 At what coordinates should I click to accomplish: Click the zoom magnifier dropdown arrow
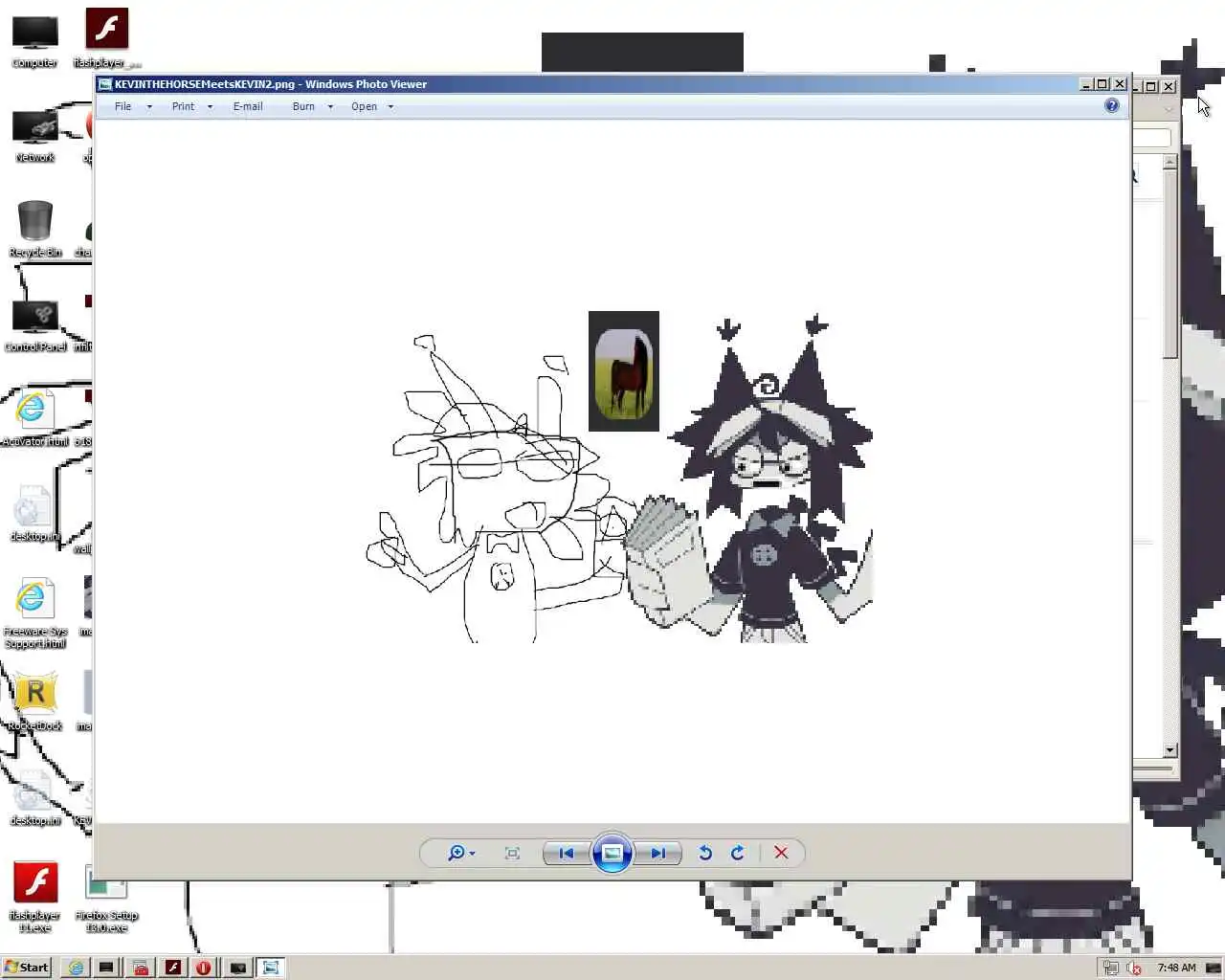pyautogui.click(x=473, y=854)
